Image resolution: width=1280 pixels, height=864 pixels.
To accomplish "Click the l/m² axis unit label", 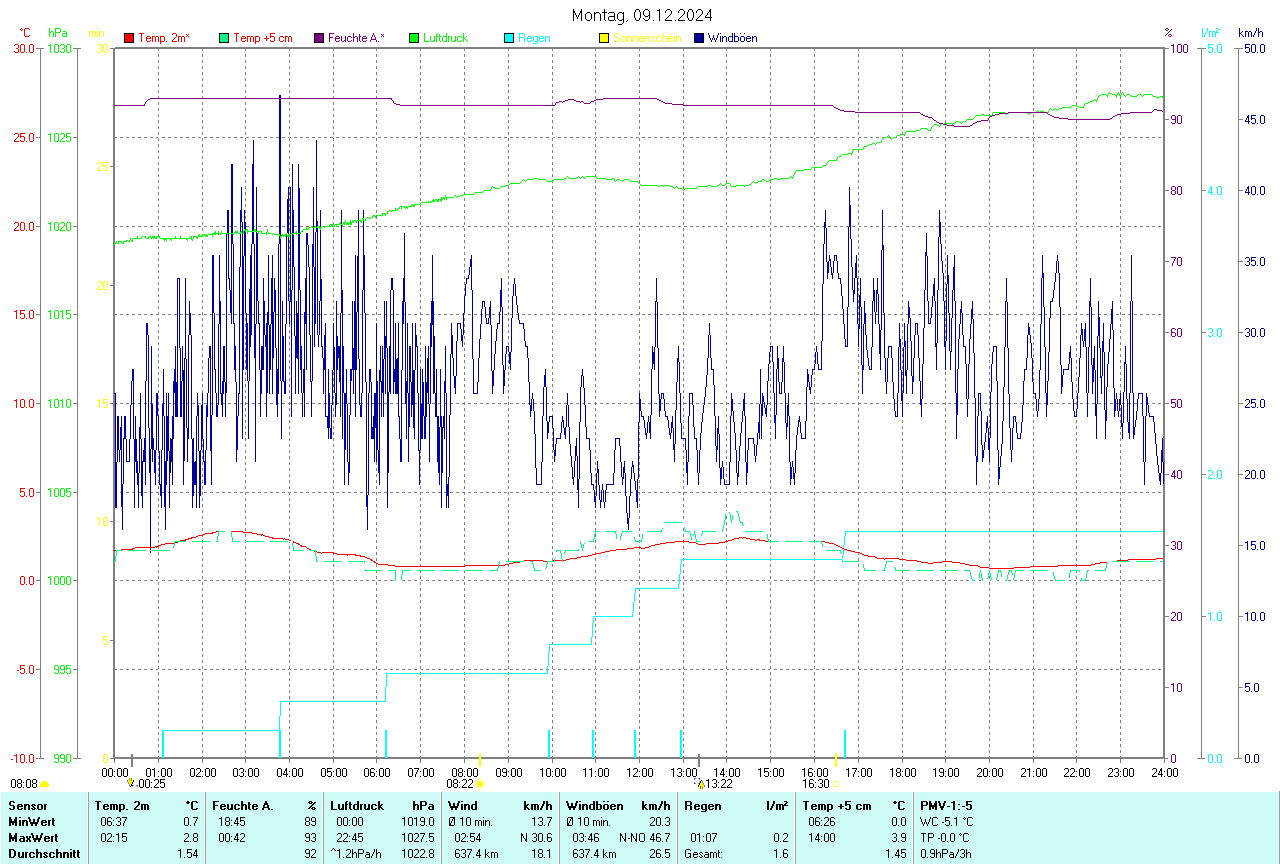I will click(1211, 33).
